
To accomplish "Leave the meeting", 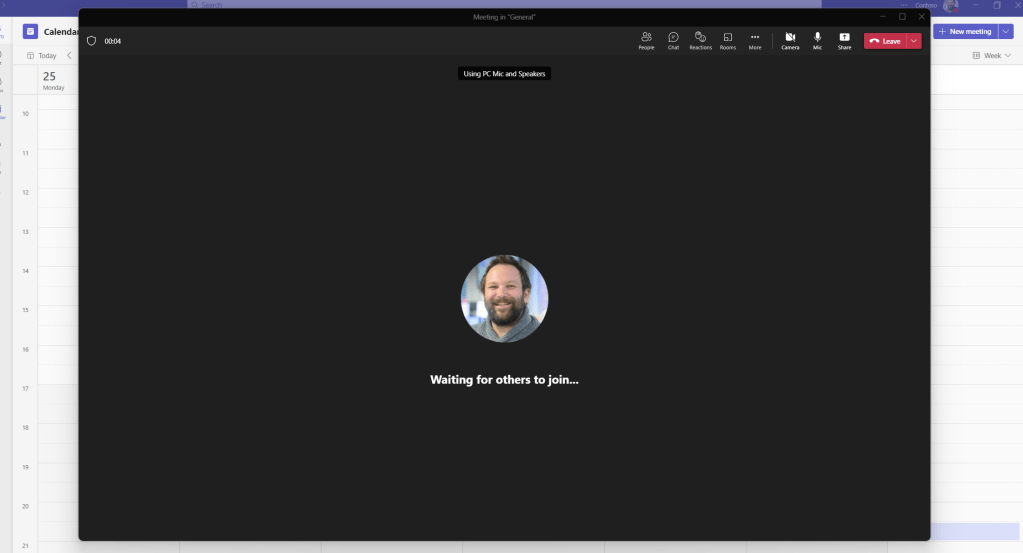I will [884, 41].
